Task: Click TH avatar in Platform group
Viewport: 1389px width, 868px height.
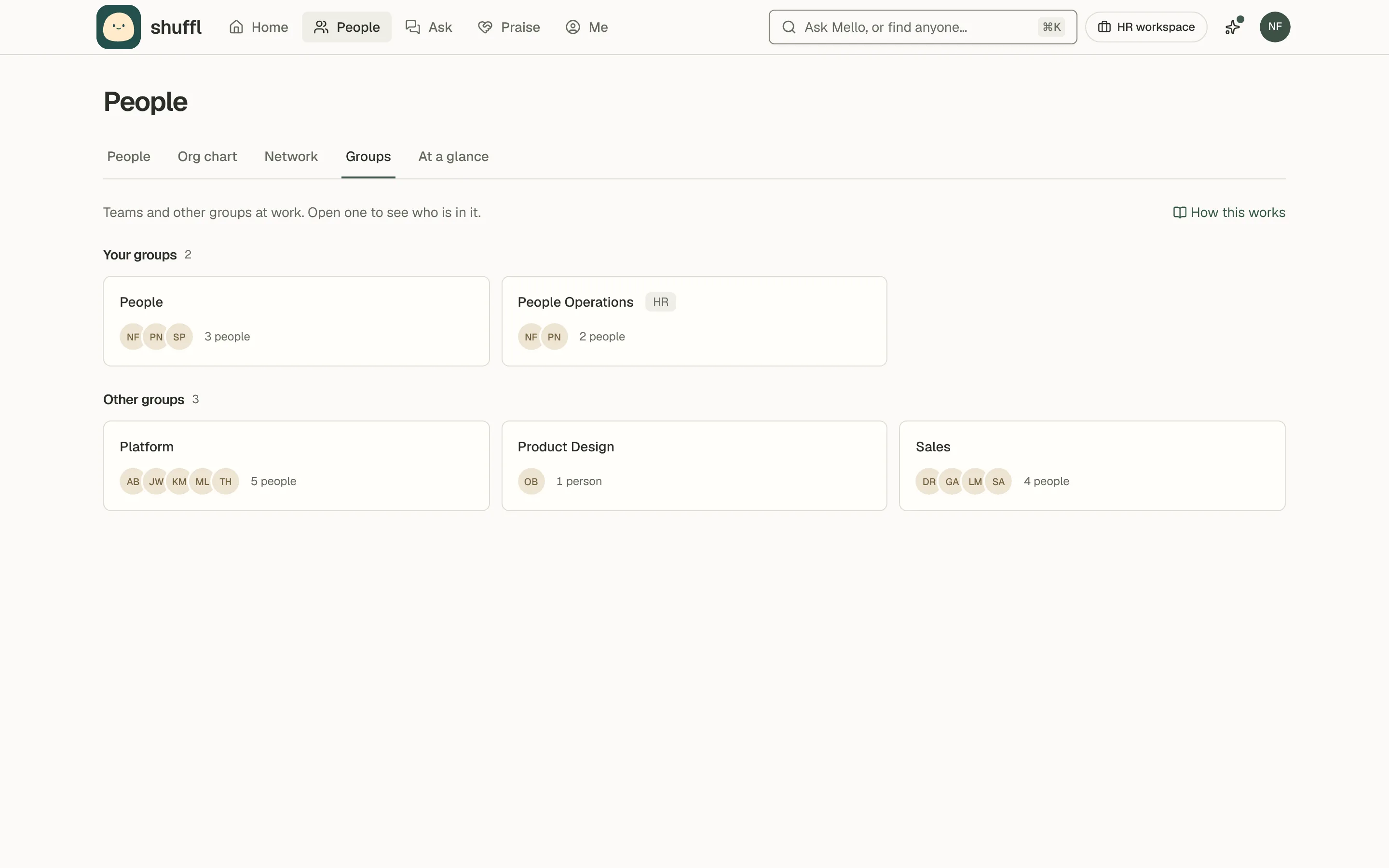Action: click(226, 482)
